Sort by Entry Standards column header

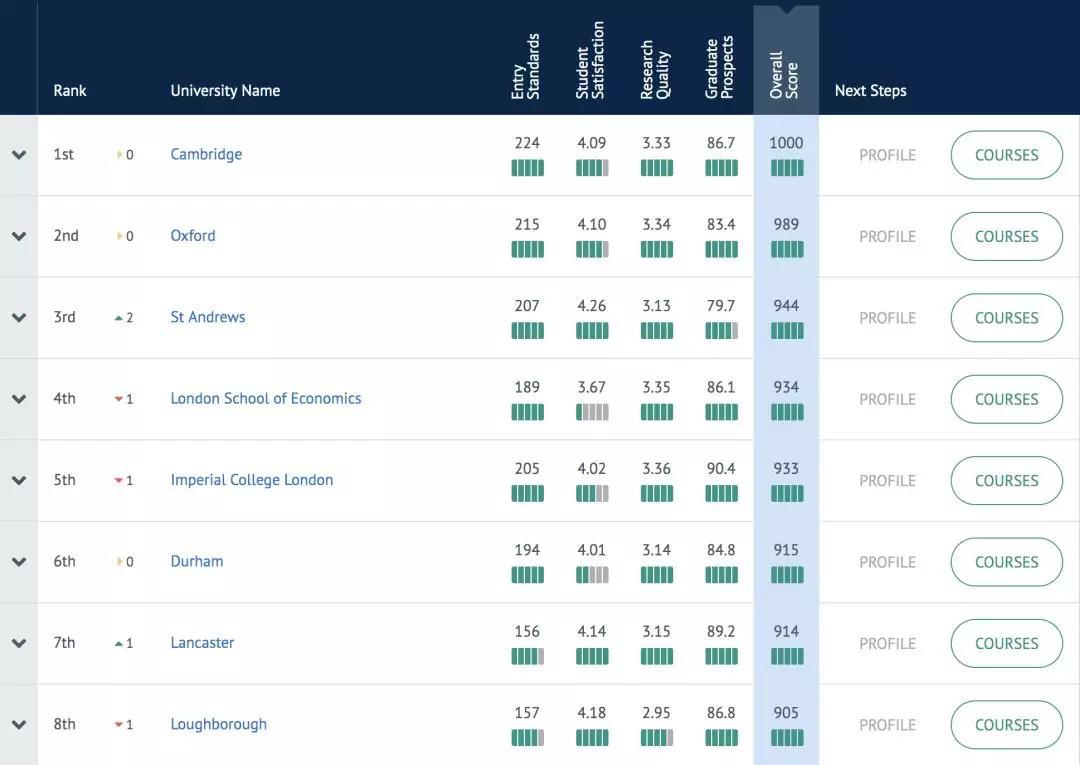click(x=526, y=66)
